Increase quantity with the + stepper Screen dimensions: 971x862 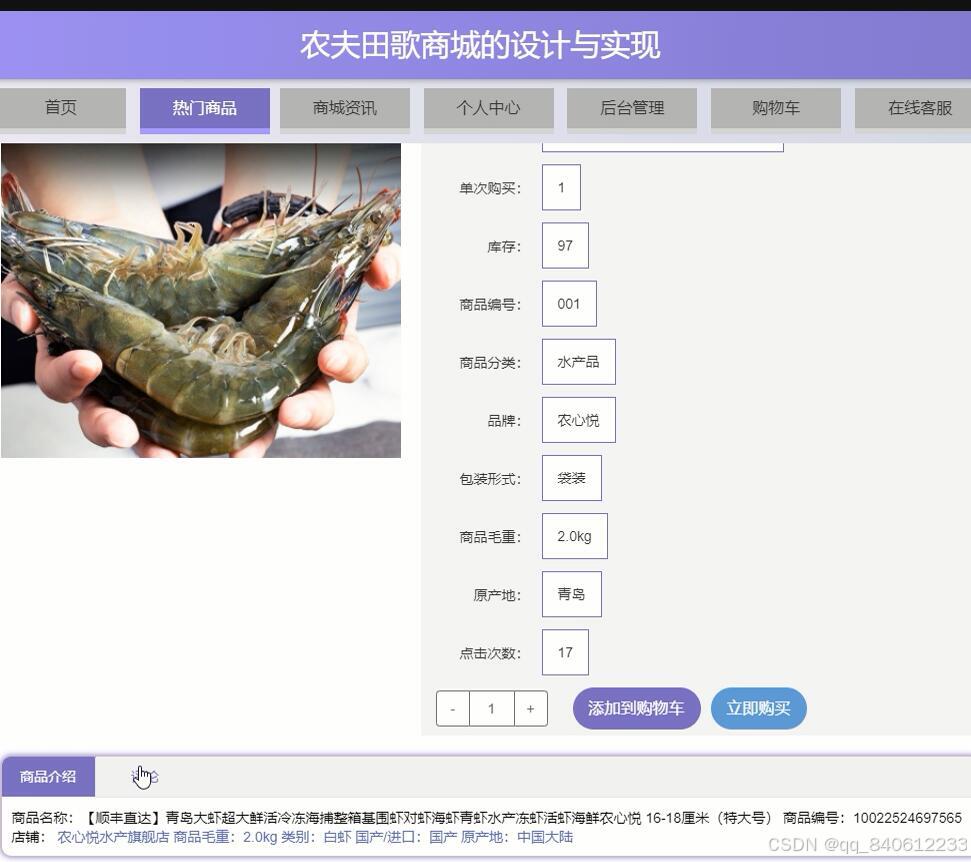pyautogui.click(x=530, y=708)
